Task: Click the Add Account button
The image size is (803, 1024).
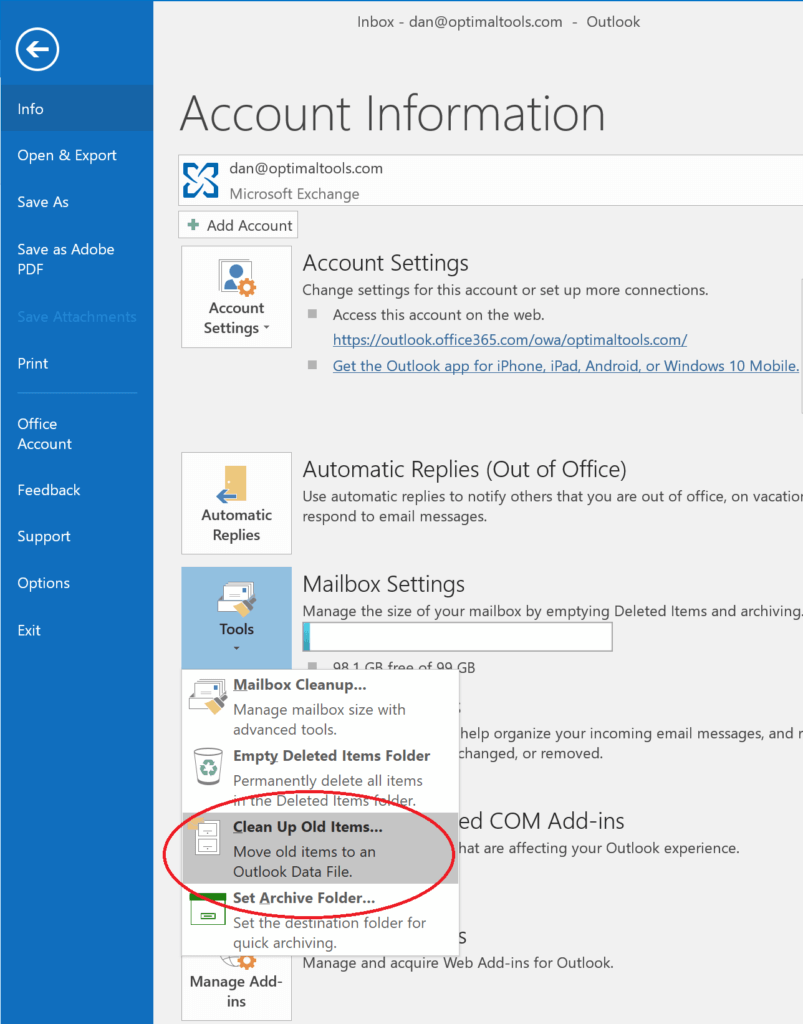Action: (x=238, y=225)
